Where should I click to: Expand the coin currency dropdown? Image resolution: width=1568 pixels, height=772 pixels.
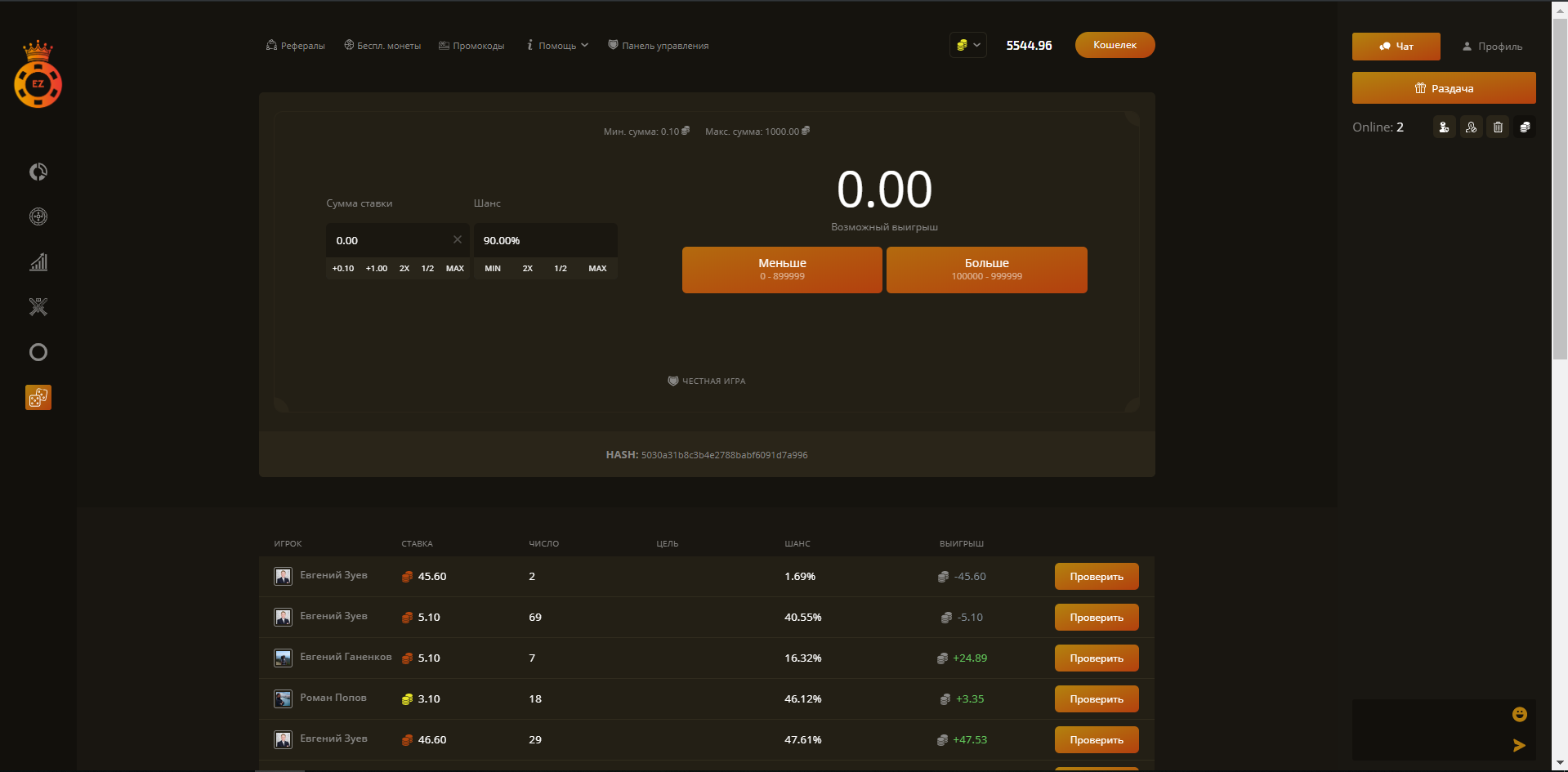pos(968,46)
